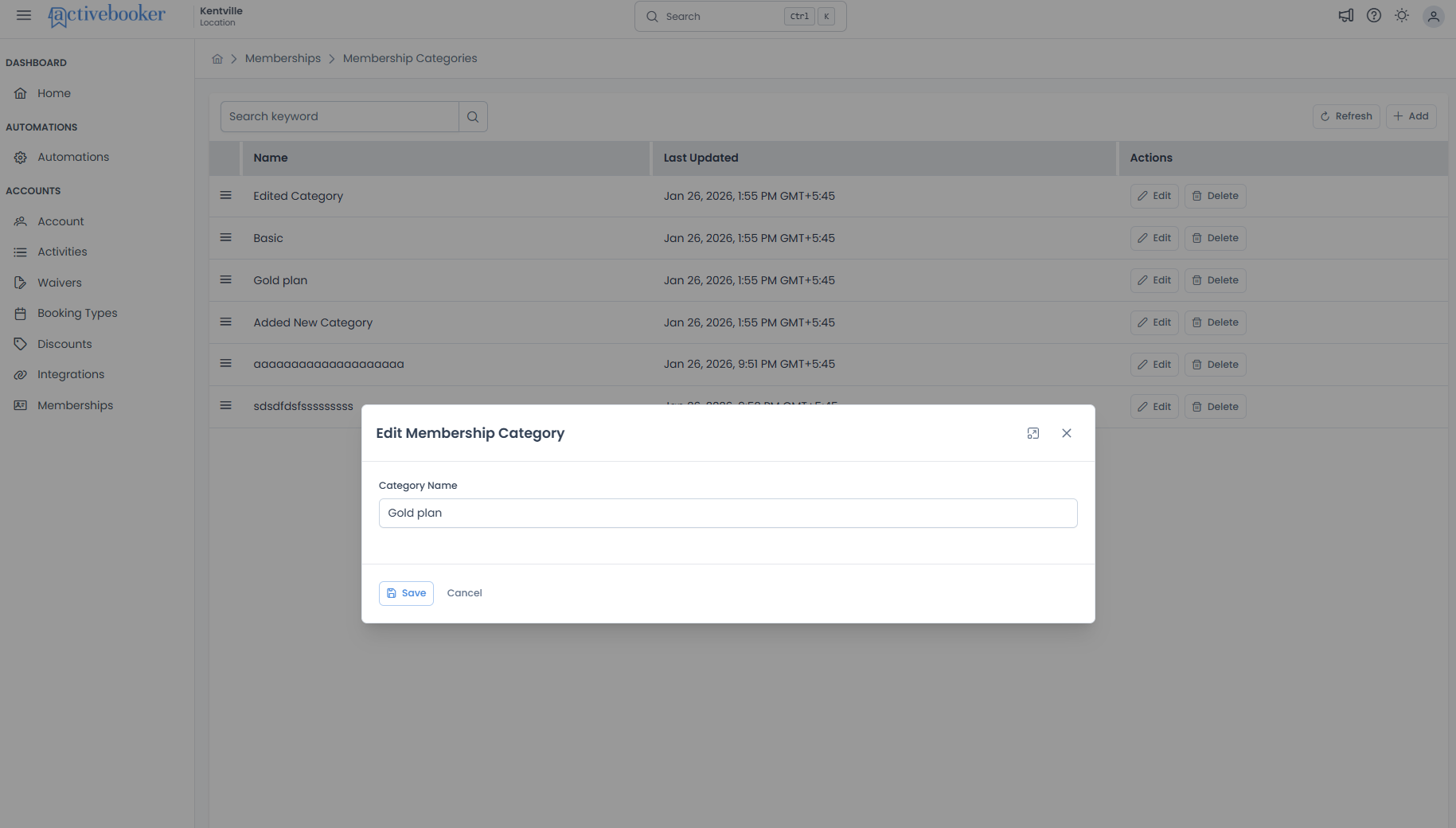Edit the Edited Category row
Screen dimensions: 1456x828
click(1154, 196)
